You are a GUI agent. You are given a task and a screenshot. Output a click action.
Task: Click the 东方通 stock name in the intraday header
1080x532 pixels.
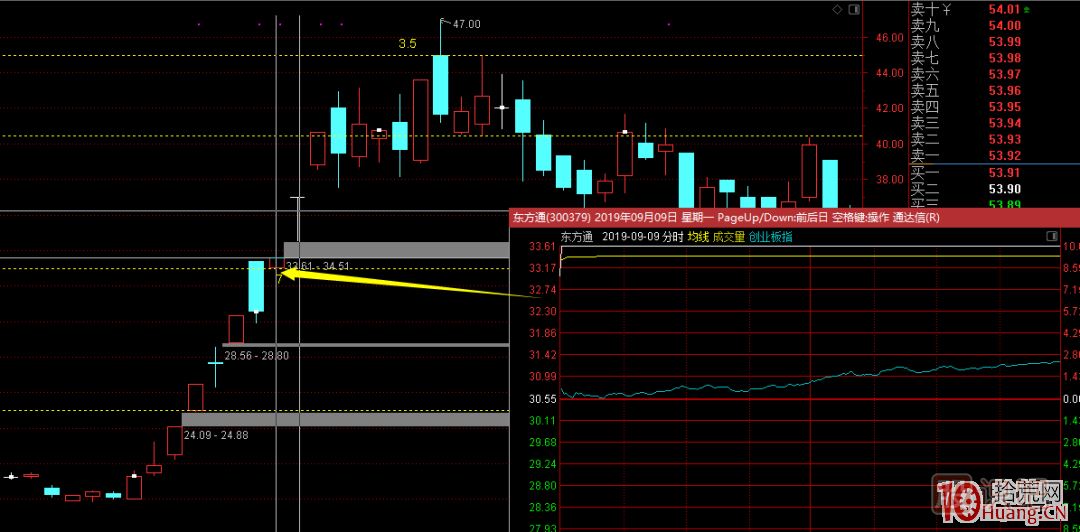tap(576, 237)
